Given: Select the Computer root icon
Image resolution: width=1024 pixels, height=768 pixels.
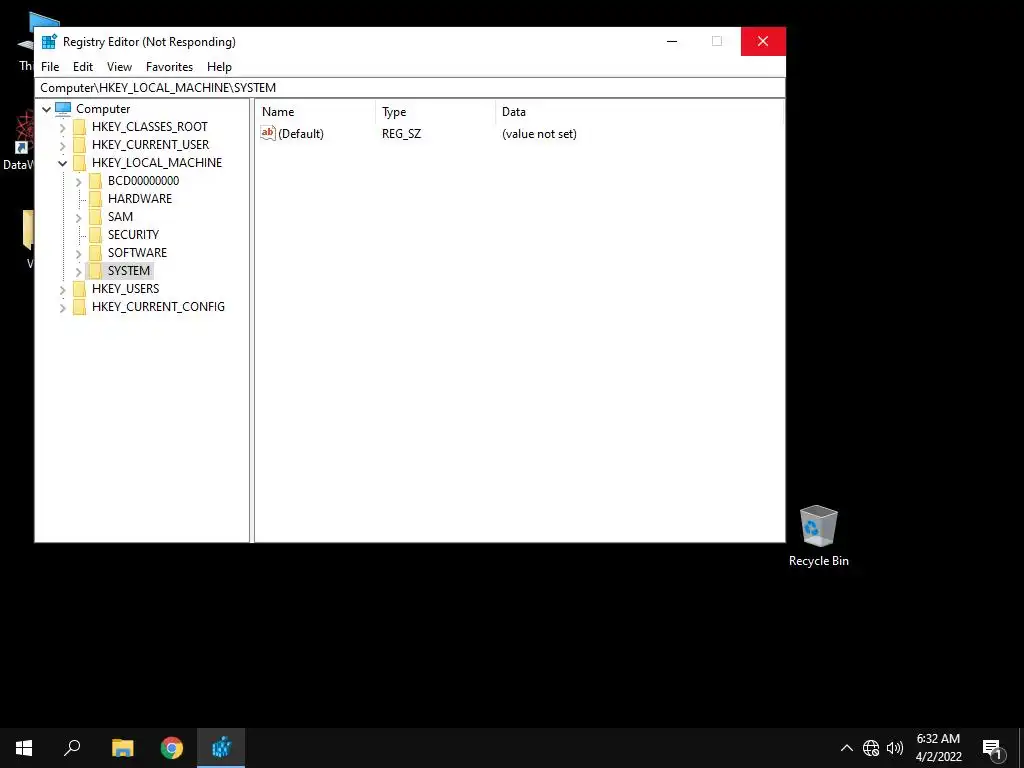Looking at the screenshot, I should tap(63, 109).
